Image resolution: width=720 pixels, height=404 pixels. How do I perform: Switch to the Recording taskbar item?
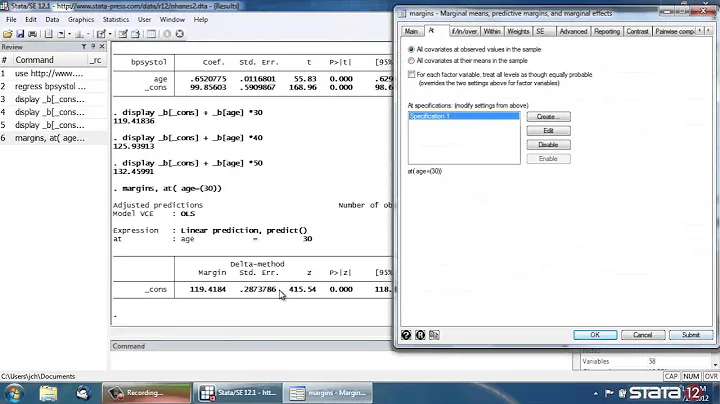pos(146,393)
